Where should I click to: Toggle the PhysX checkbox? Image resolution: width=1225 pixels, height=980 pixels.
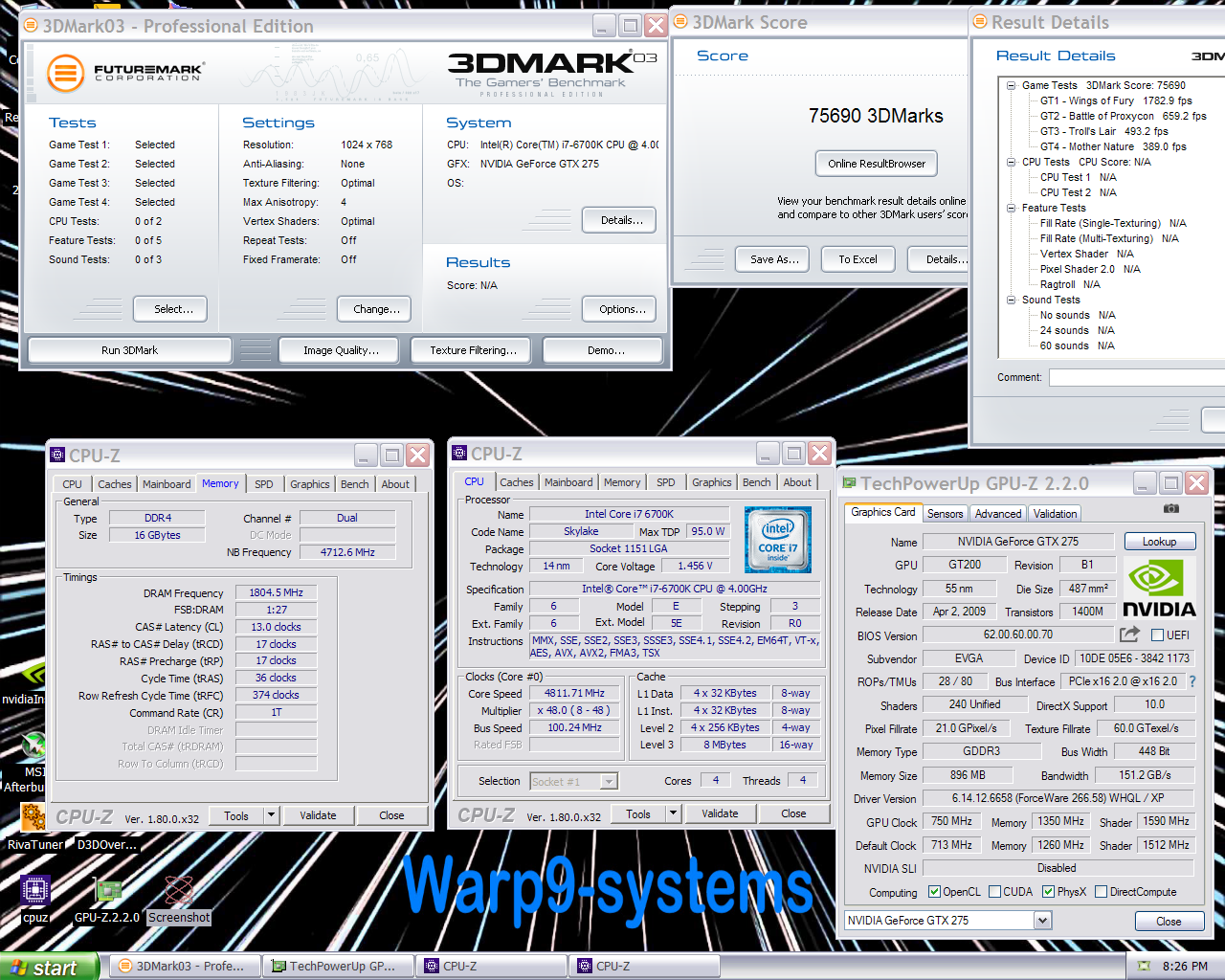[1049, 892]
